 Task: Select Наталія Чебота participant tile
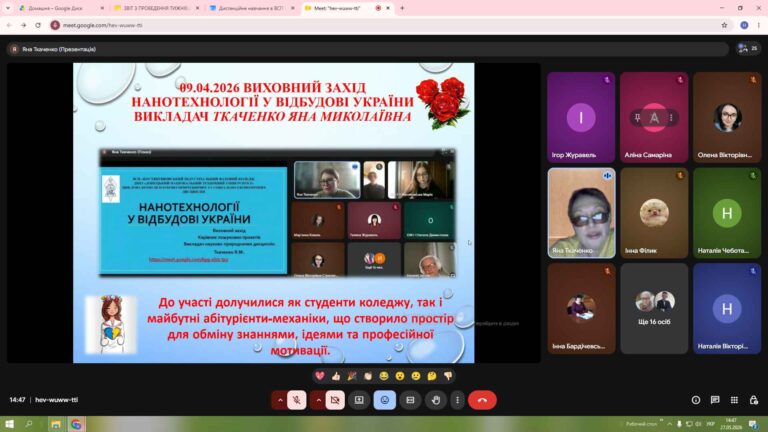pyautogui.click(x=727, y=213)
